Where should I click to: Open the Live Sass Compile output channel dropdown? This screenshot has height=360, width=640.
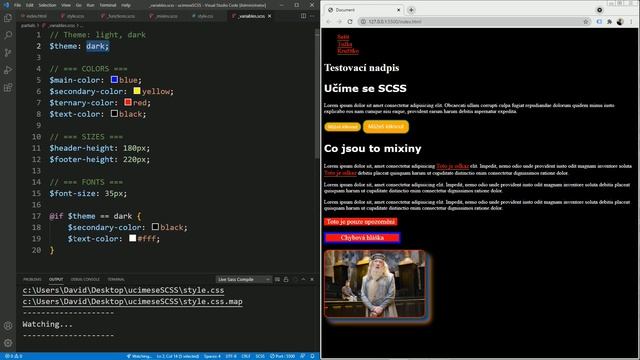[x=243, y=280]
